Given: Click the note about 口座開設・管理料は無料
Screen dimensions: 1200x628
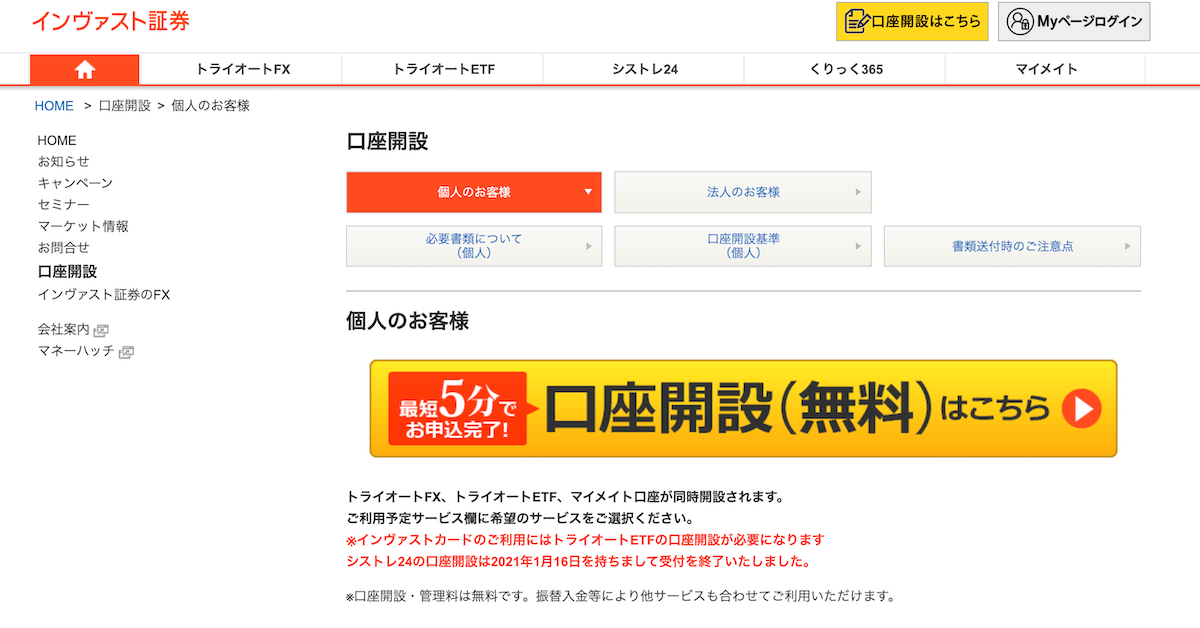Looking at the screenshot, I should [620, 597].
